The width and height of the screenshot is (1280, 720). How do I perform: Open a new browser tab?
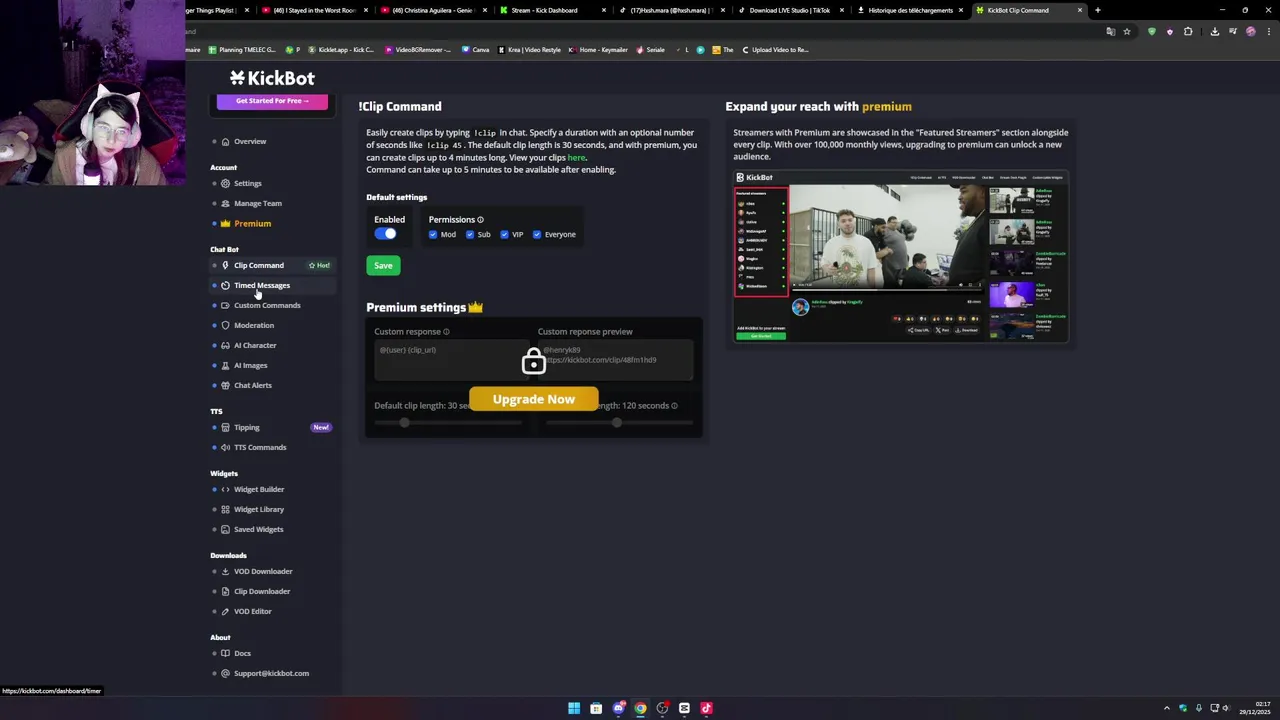pos(1097,10)
